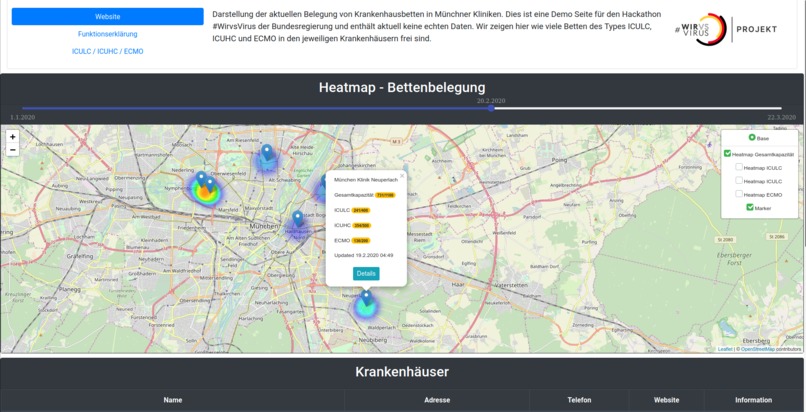This screenshot has height=412, width=806.
Task: Click the filled blue part of the date slider
Action: [255, 108]
